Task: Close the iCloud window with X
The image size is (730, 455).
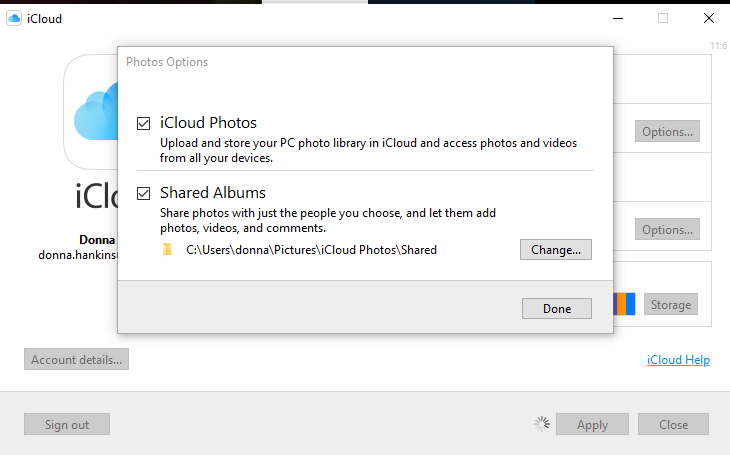Action: [x=709, y=19]
